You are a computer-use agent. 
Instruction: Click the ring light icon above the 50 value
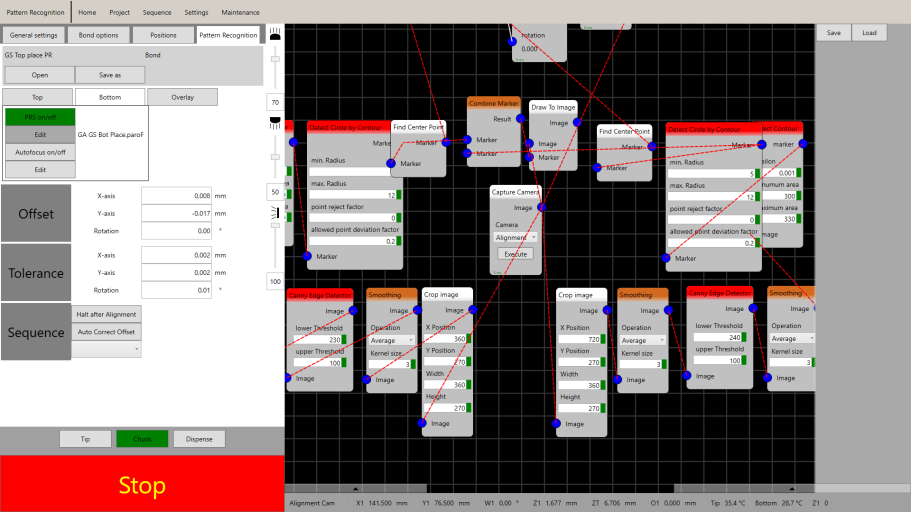(274, 122)
